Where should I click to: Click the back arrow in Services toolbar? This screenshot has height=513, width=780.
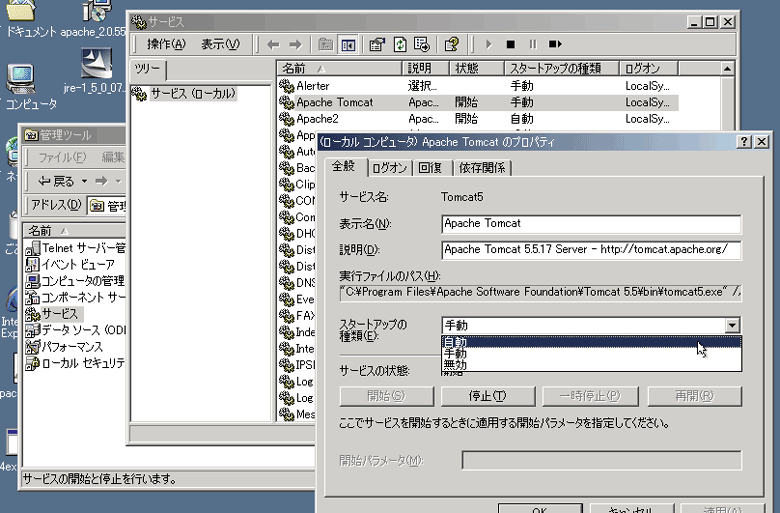(273, 45)
